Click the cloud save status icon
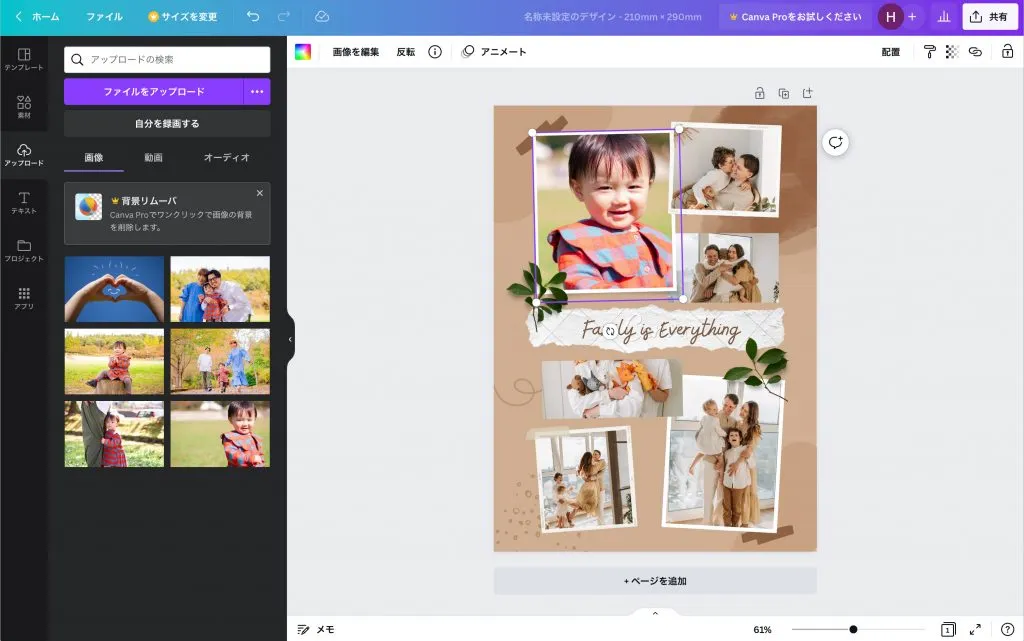The height and width of the screenshot is (641, 1024). click(x=322, y=16)
